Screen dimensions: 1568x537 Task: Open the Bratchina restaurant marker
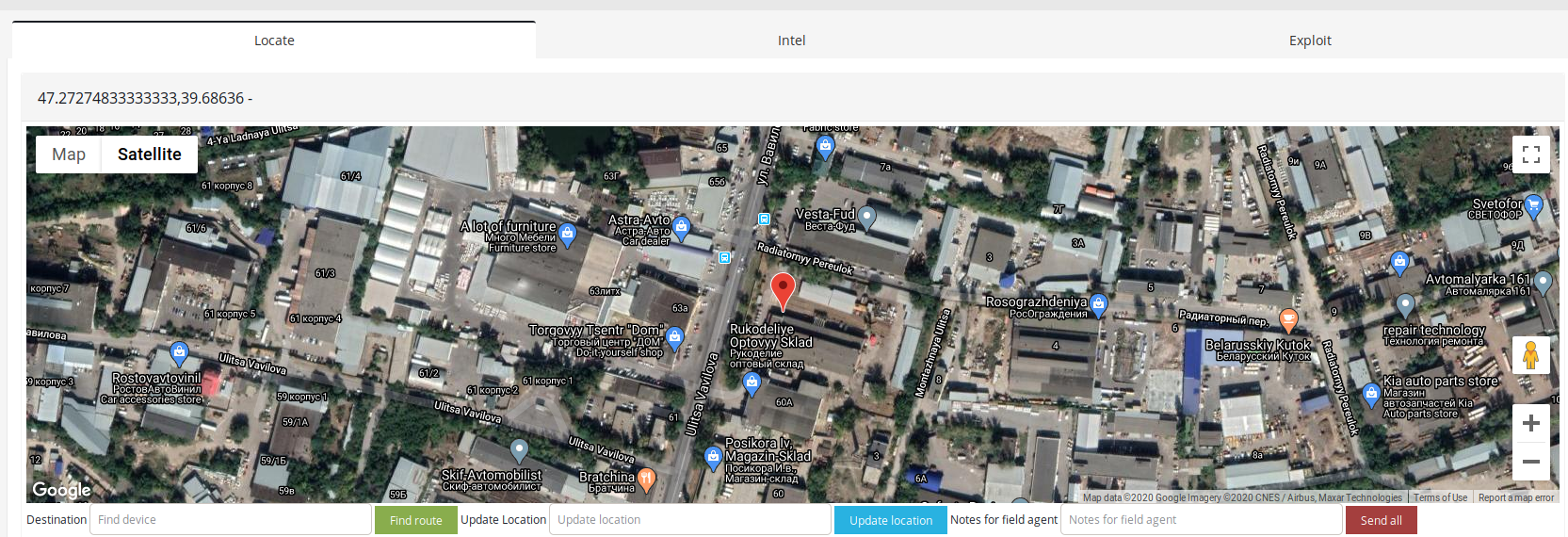point(646,480)
